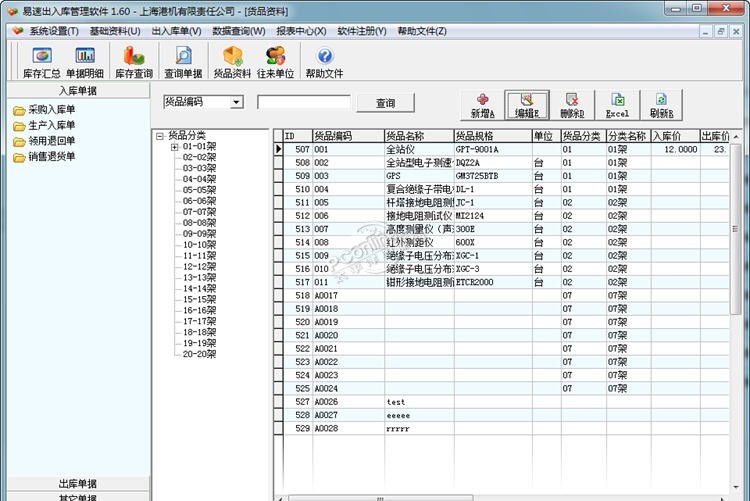This screenshot has height=501, width=750.
Task: Switch to the 出库单据 panel section
Action: (76, 484)
